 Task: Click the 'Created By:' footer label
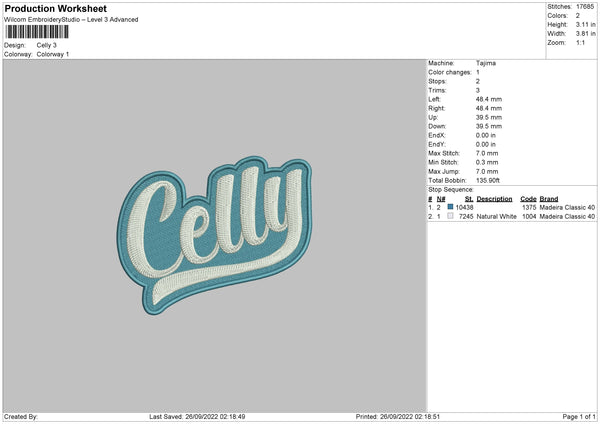pyautogui.click(x=21, y=416)
